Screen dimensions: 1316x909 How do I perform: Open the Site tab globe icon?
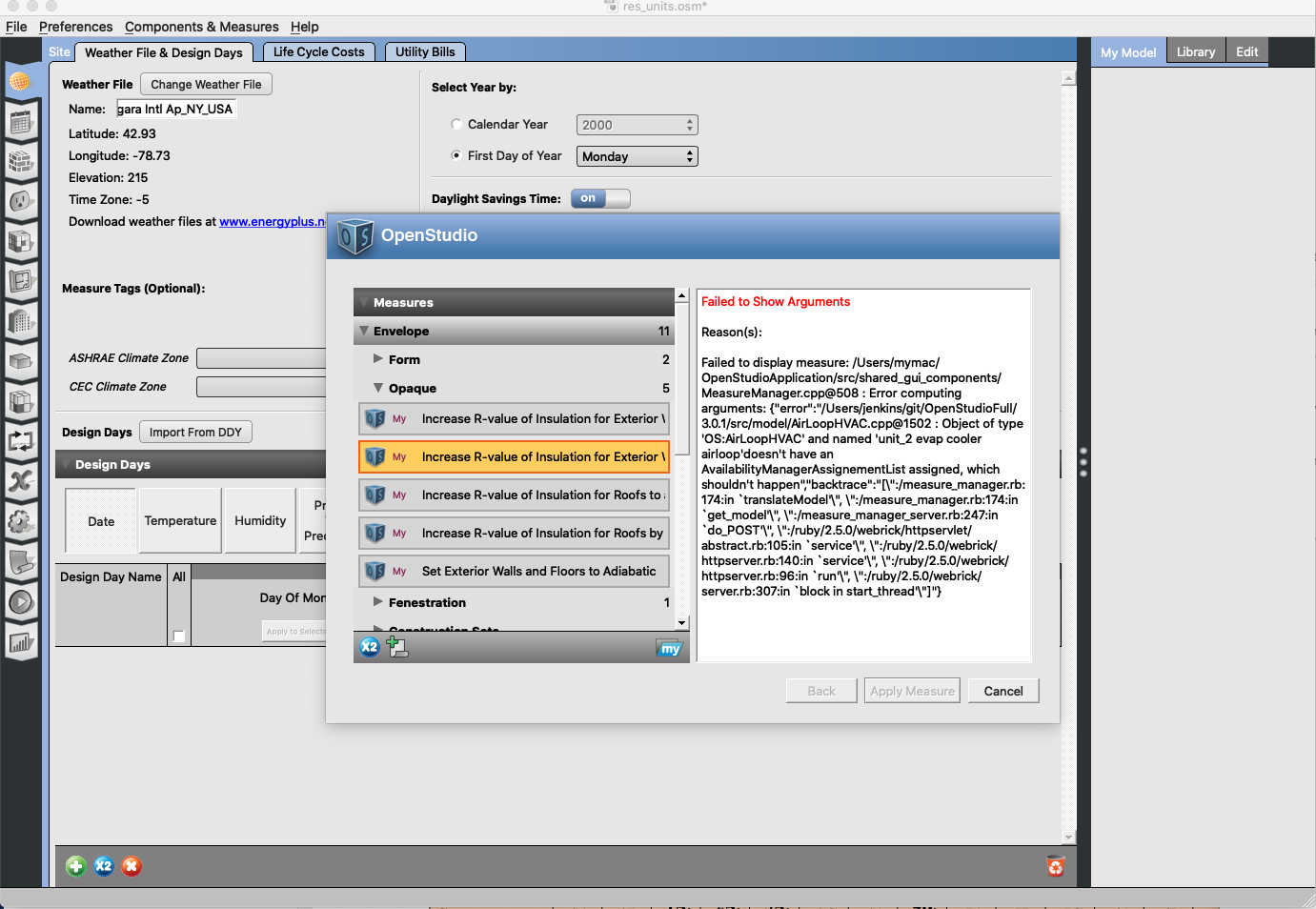coord(21,81)
